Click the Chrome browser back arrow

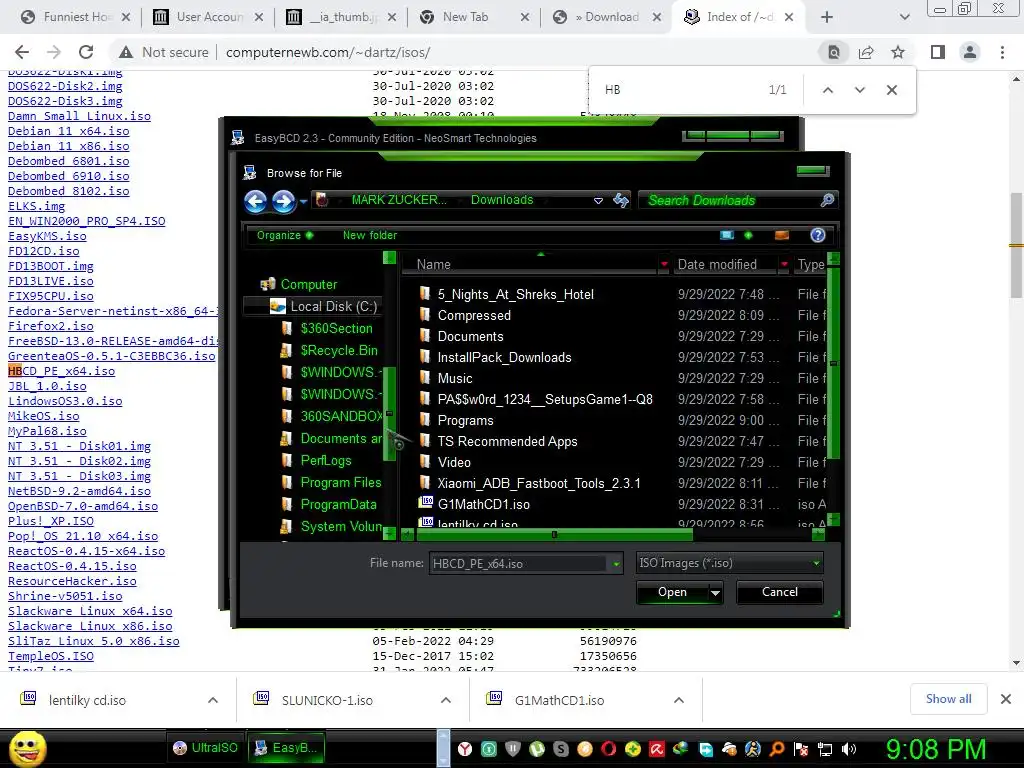point(22,52)
